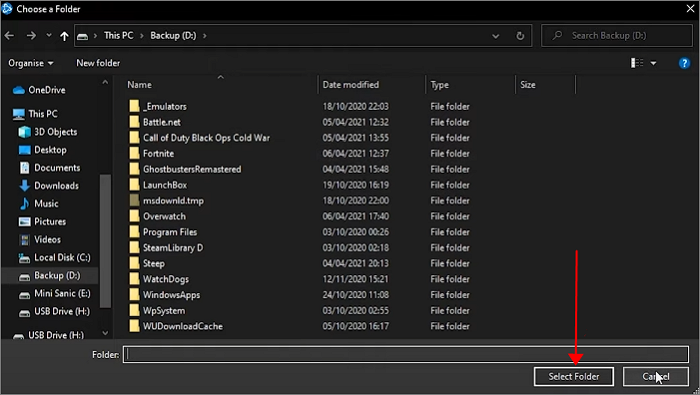Click the Search Backup (D:) box
Image resolution: width=700 pixels, height=395 pixels.
tap(617, 36)
